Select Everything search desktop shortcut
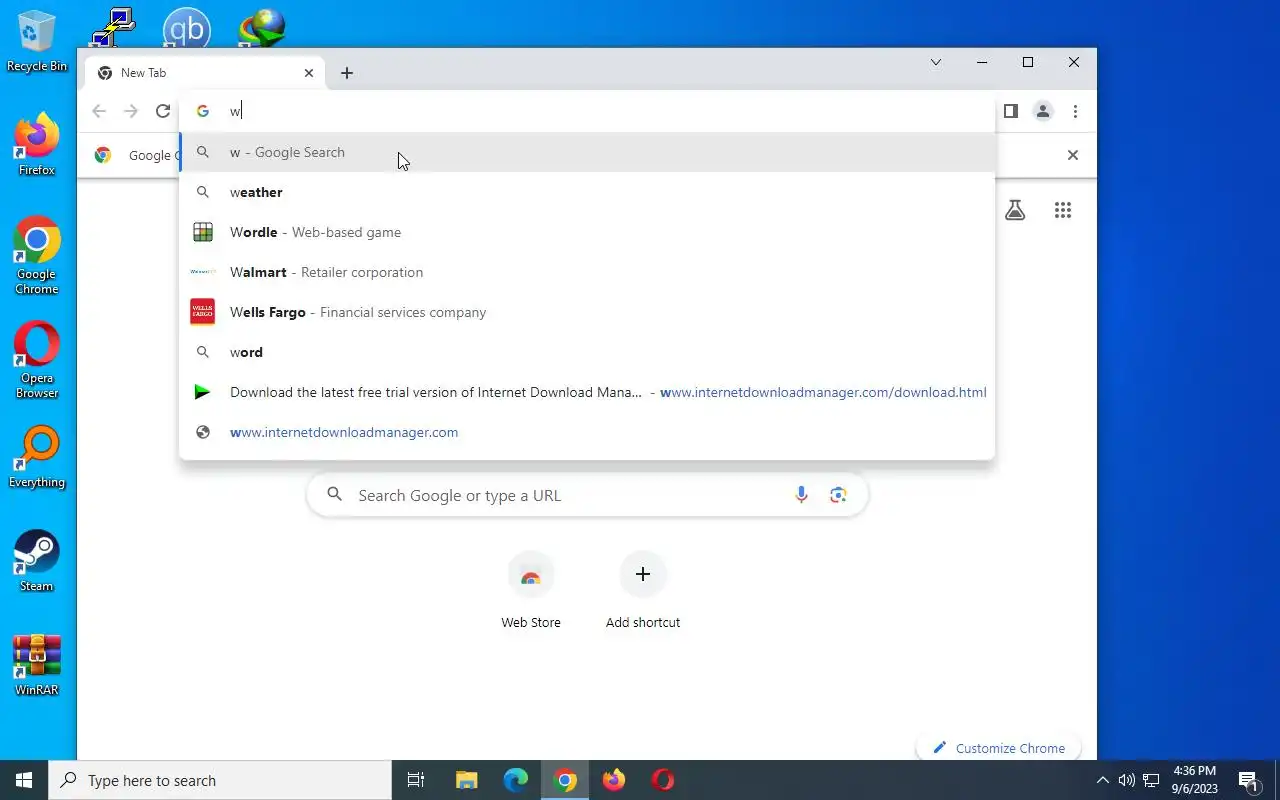The width and height of the screenshot is (1280, 800). coord(37,458)
